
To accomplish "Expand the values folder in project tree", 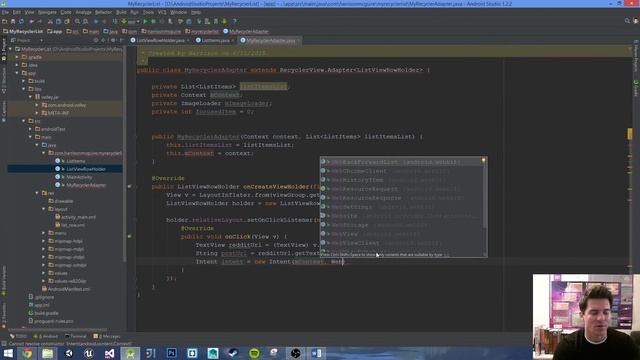I will coord(43,273).
